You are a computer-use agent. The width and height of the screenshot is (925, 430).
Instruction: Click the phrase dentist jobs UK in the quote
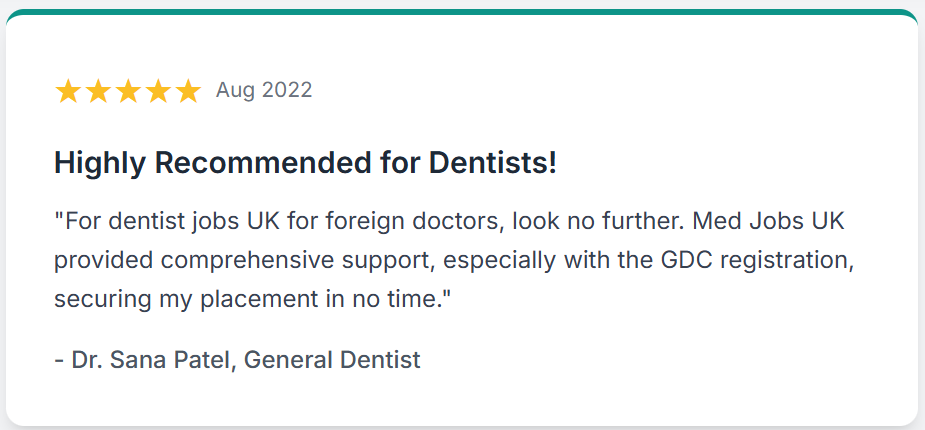tap(191, 222)
